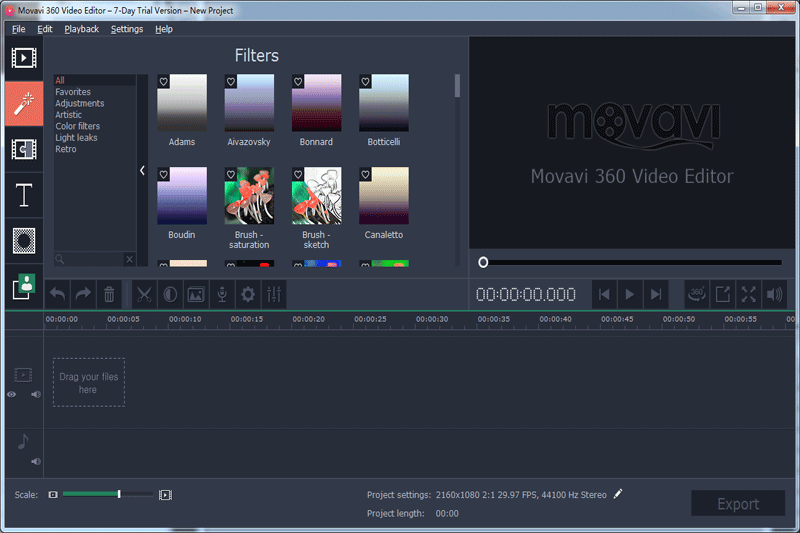Favorite the Aivazovsky filter heart
This screenshot has width=800, height=533.
coord(231,81)
